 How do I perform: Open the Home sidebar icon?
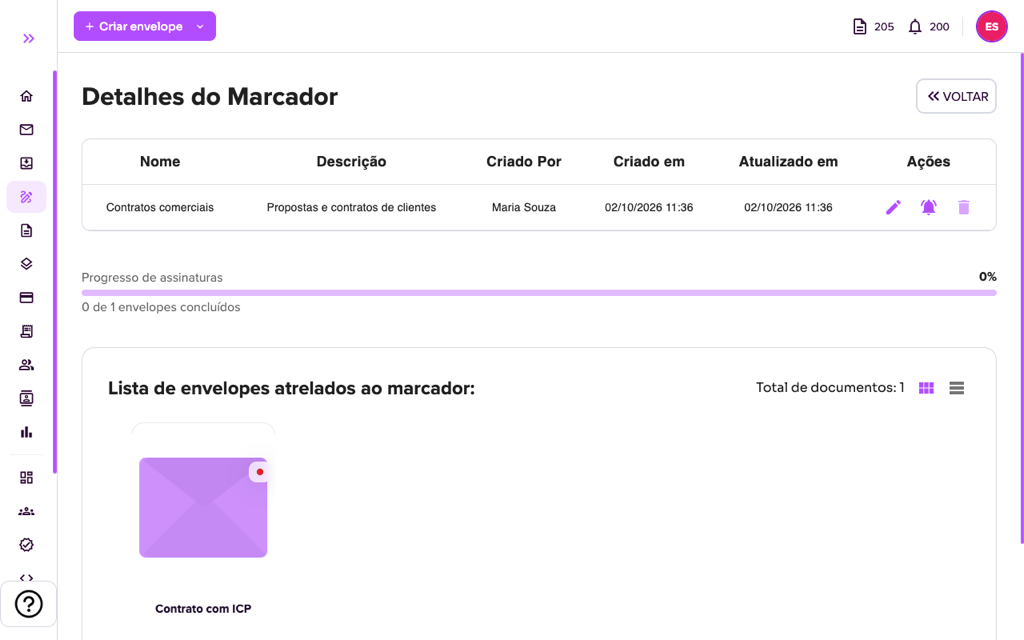[26, 96]
